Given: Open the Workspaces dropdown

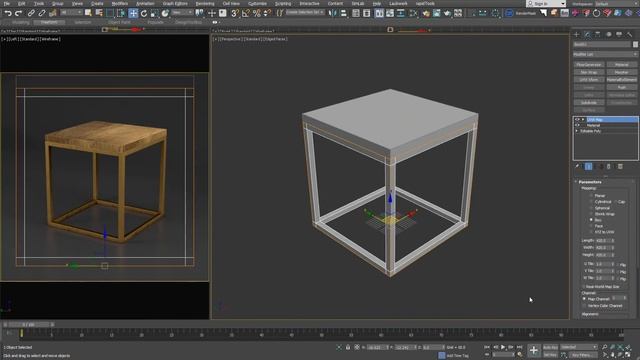Looking at the screenshot, I should (x=616, y=3).
